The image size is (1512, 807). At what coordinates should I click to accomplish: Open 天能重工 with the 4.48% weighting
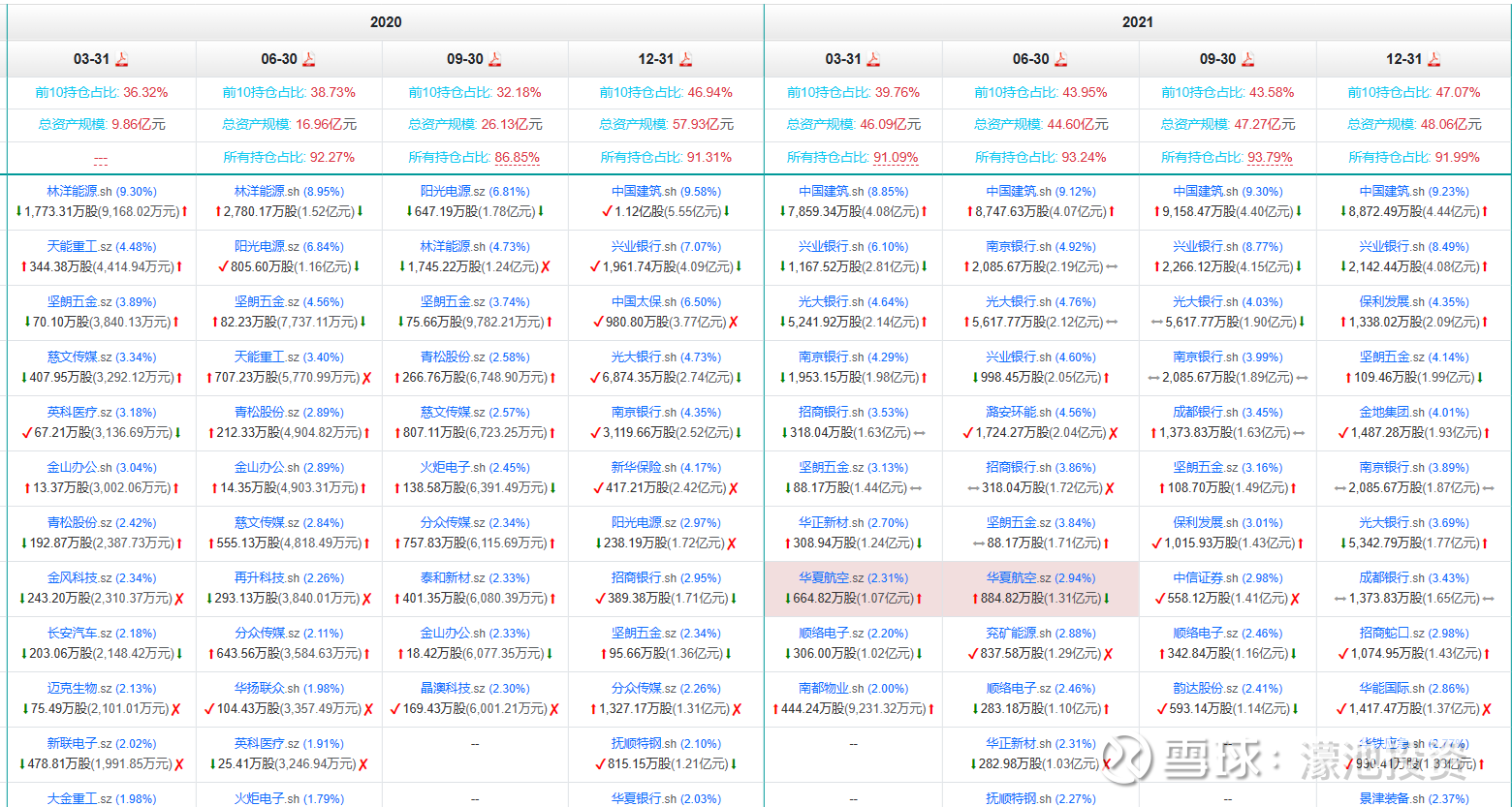click(73, 247)
